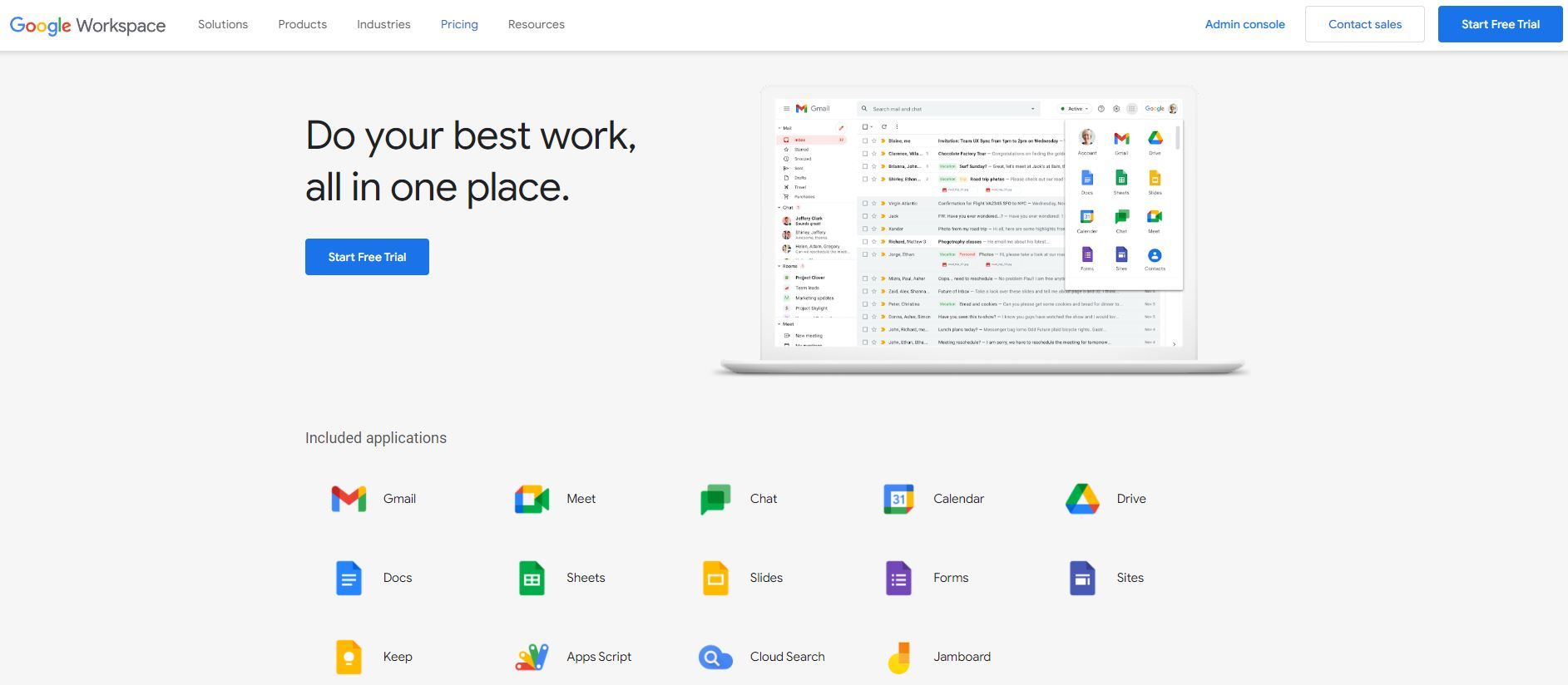Click the Google Workspace logo

click(x=87, y=25)
